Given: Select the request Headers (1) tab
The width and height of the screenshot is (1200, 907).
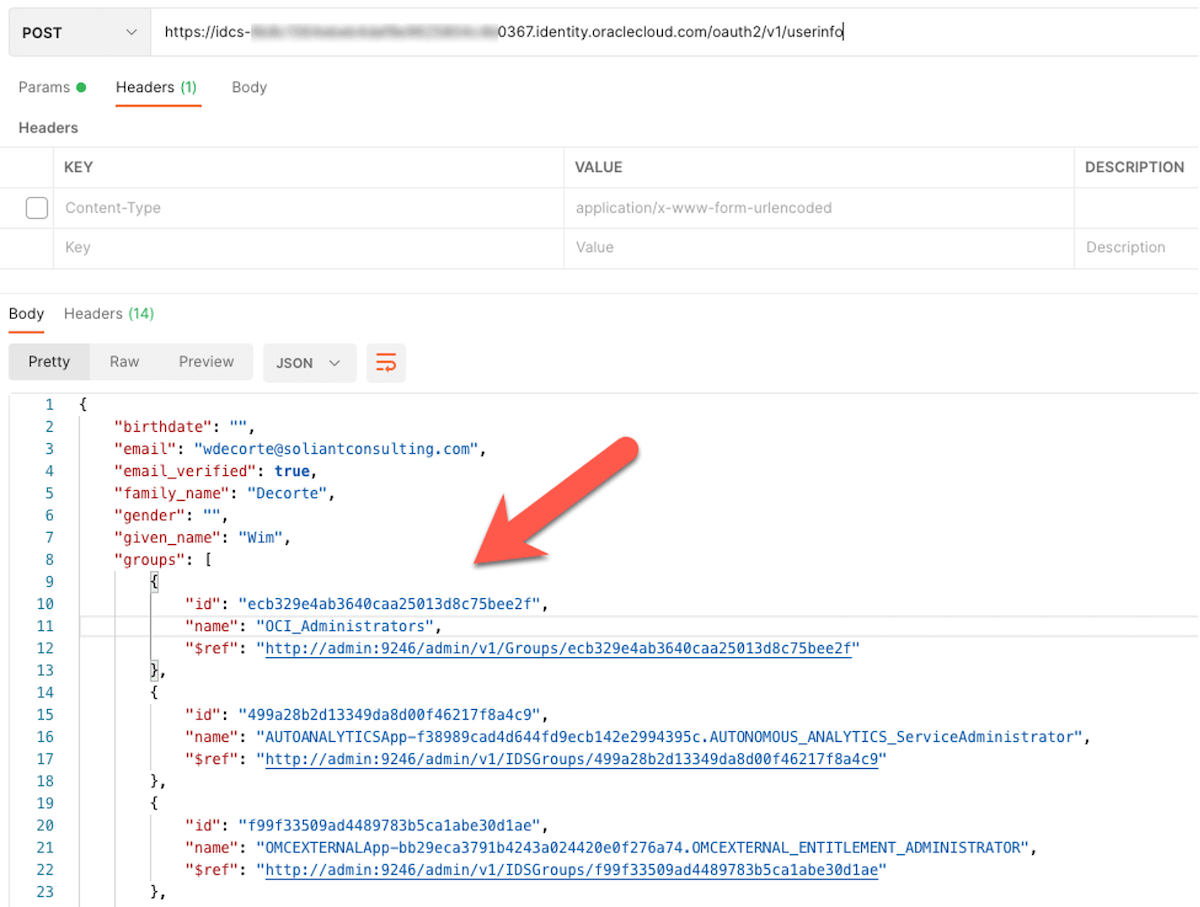Looking at the screenshot, I should [x=156, y=87].
